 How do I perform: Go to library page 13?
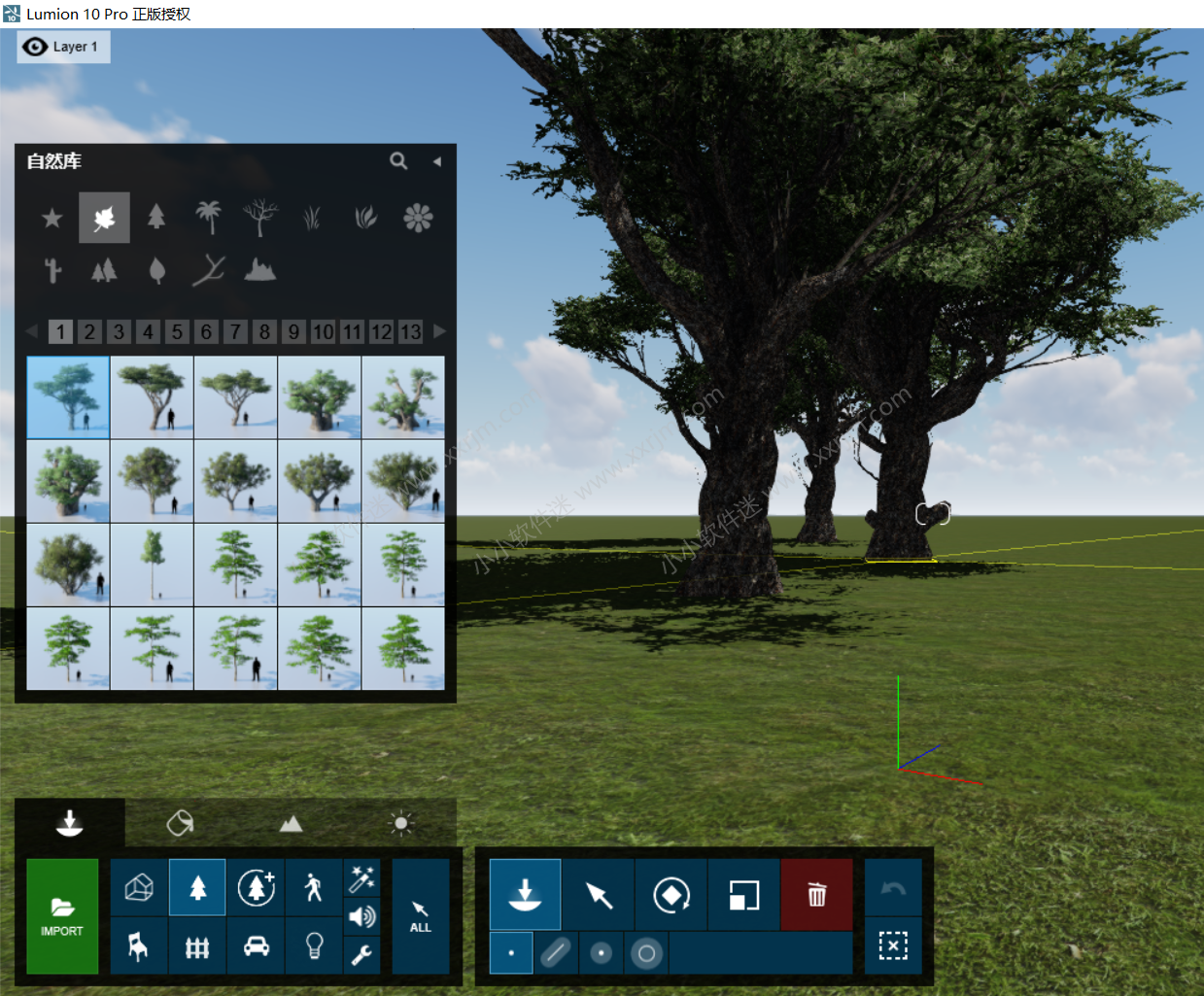pos(411,332)
